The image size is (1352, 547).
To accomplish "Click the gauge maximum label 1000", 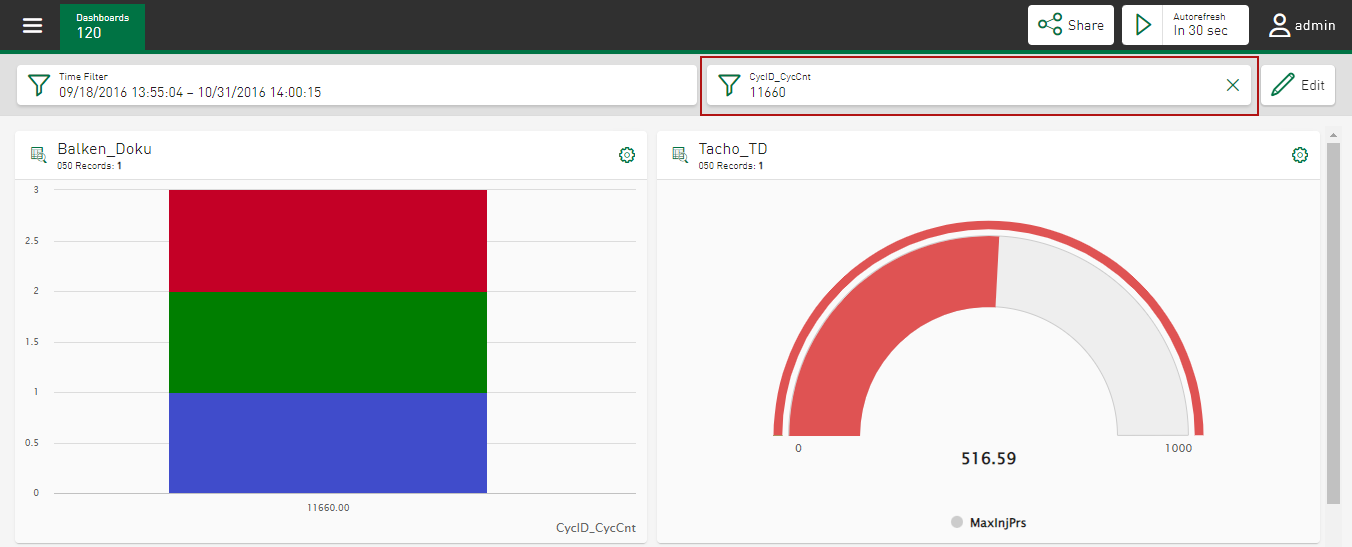I will coord(1179,448).
